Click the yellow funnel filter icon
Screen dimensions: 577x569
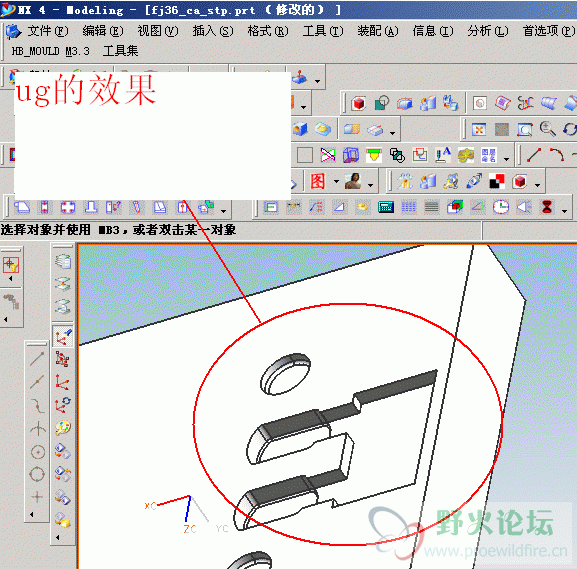point(374,155)
